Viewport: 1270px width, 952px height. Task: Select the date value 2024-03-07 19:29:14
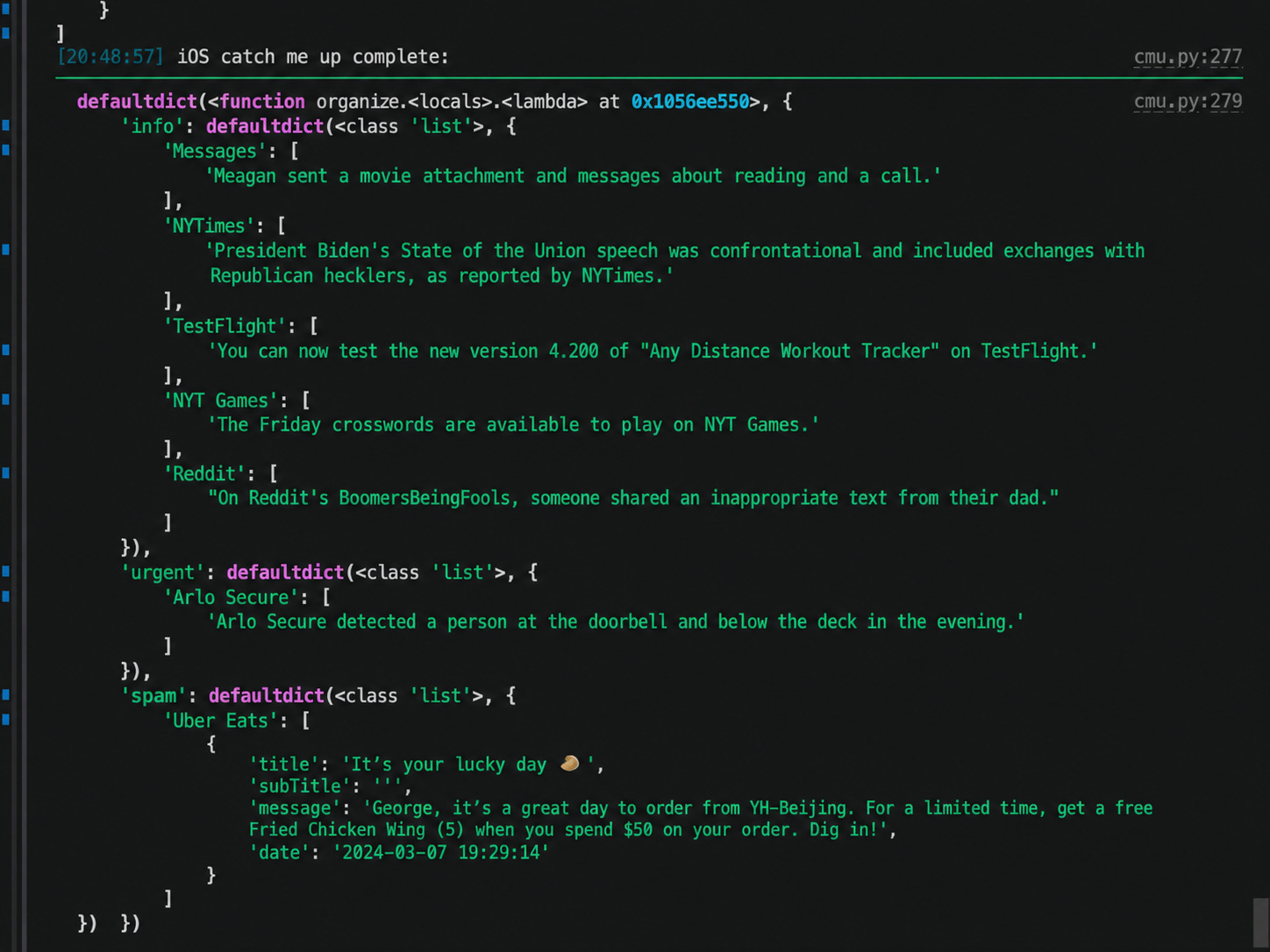(440, 853)
